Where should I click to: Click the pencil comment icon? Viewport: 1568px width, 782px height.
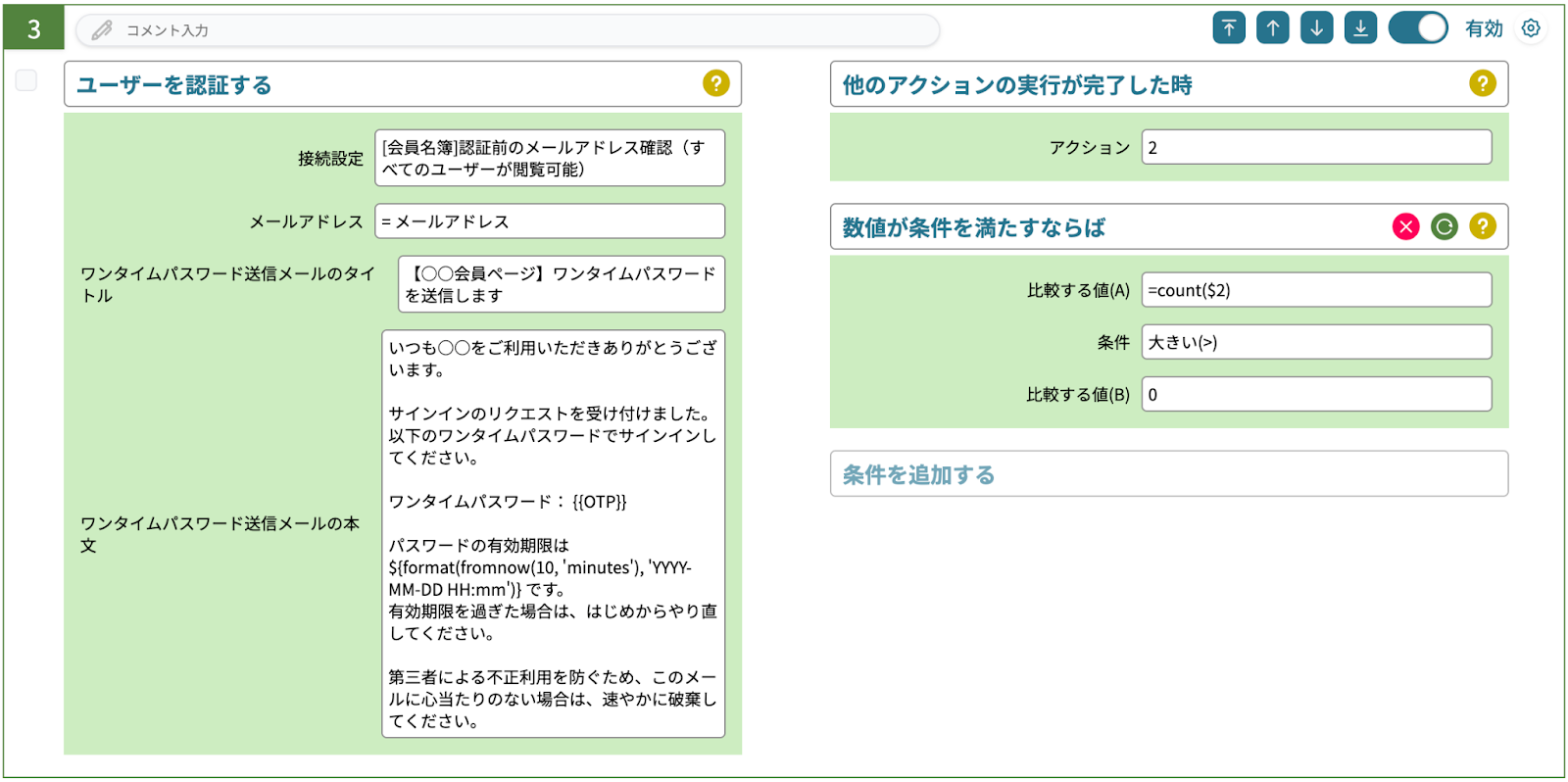click(102, 30)
